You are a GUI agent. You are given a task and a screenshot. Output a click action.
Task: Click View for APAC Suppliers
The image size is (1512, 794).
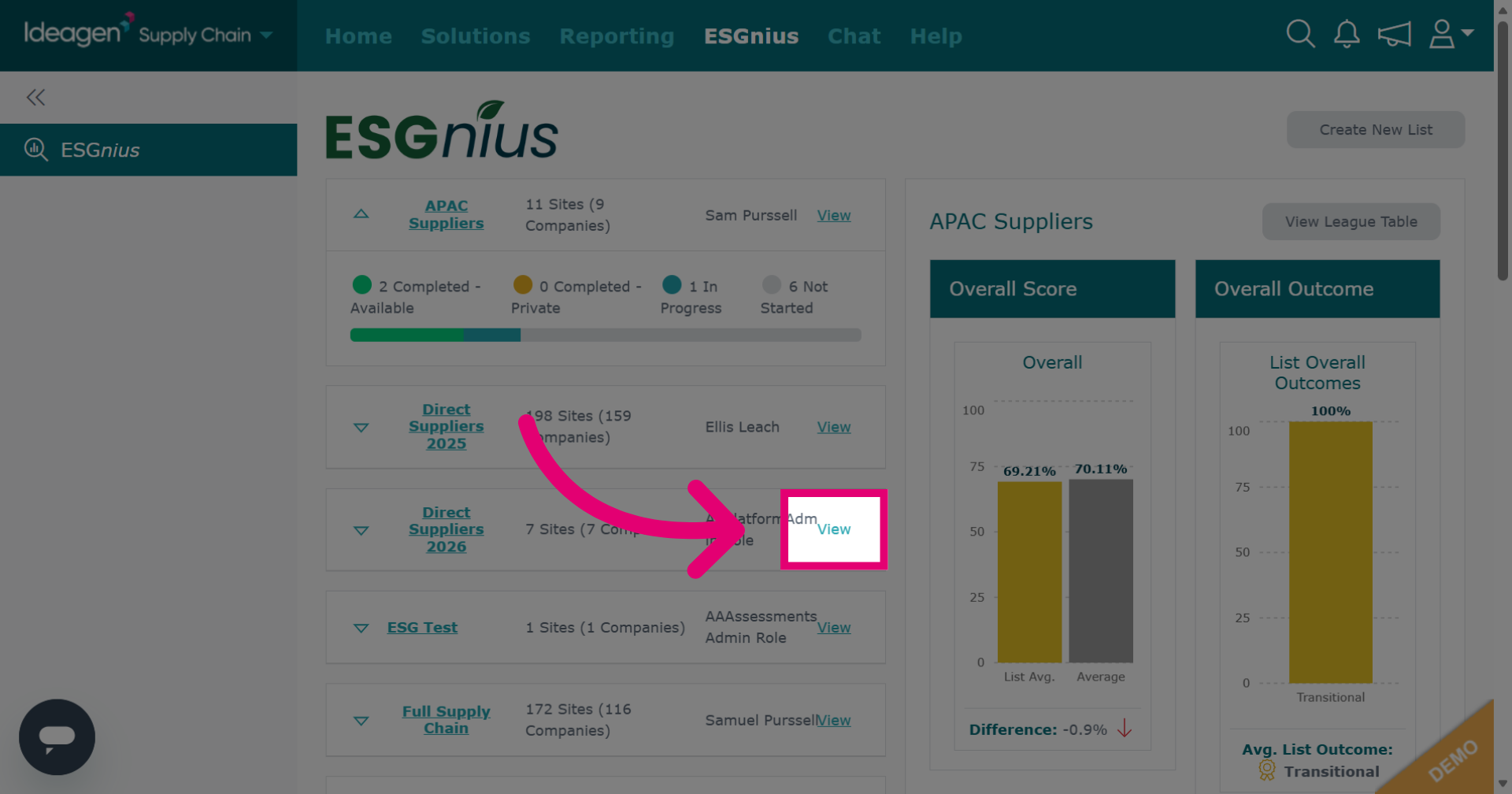pos(834,215)
